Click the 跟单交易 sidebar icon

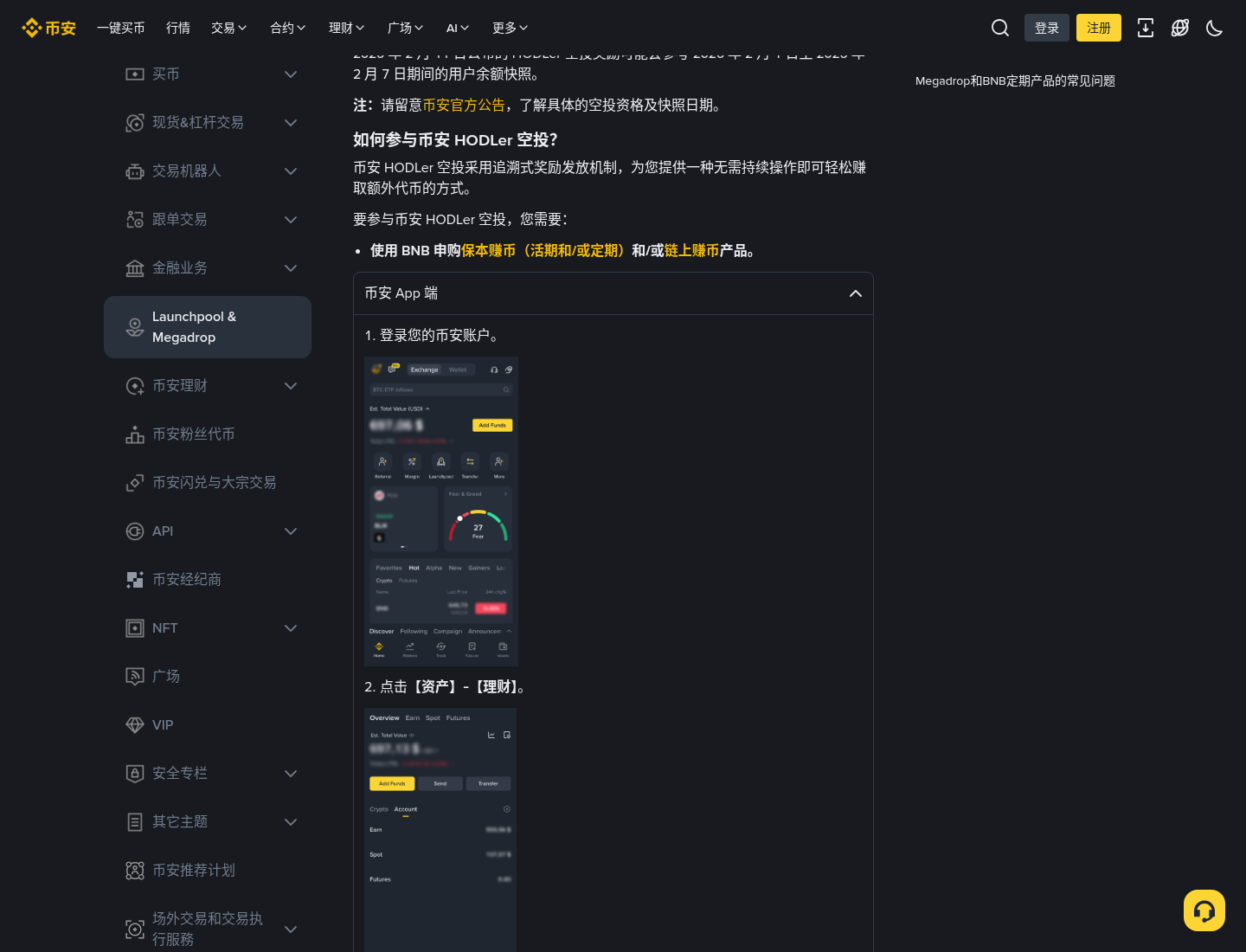(135, 220)
